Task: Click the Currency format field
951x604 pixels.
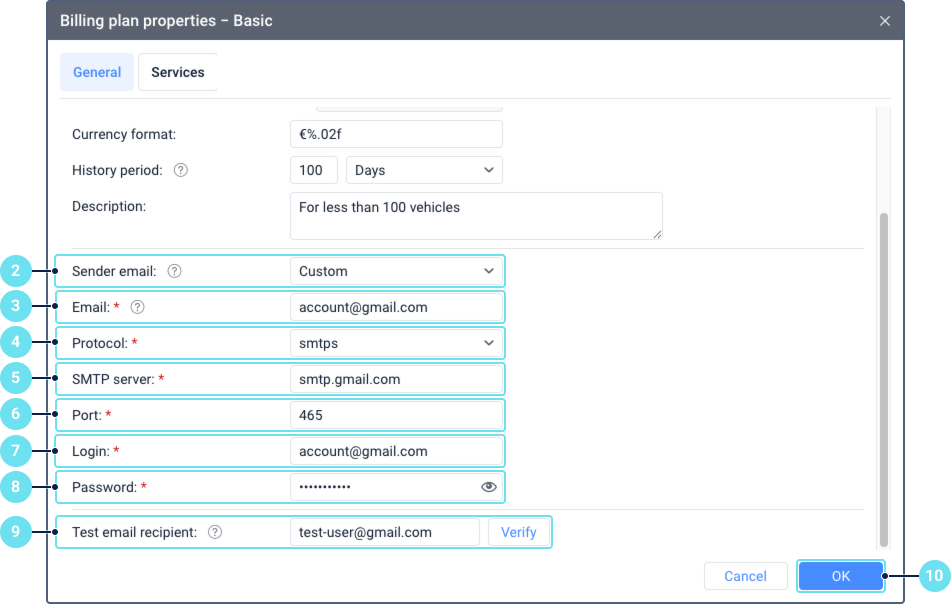Action: coord(396,134)
